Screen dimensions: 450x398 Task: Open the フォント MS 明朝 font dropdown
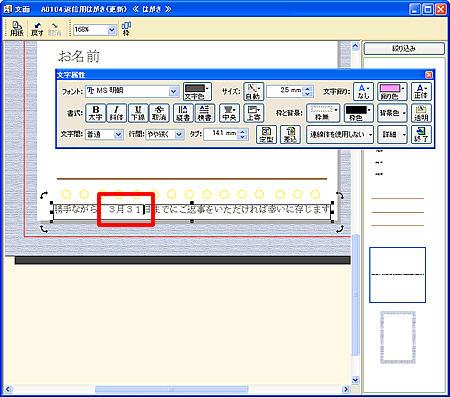coord(173,91)
